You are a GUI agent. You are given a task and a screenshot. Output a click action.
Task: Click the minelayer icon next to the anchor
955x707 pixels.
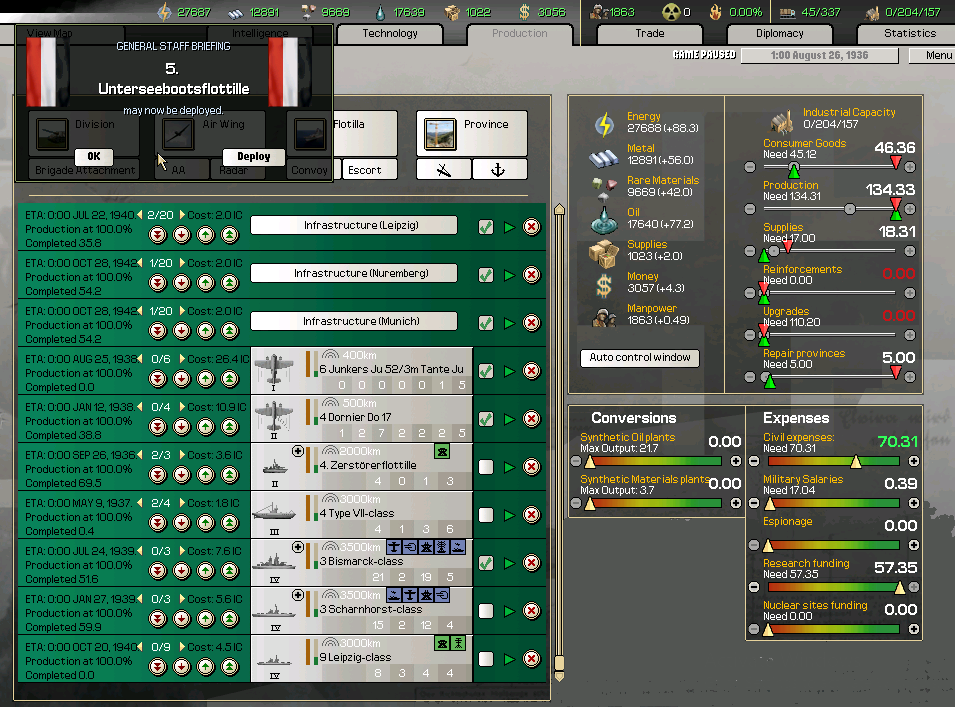tap(443, 168)
